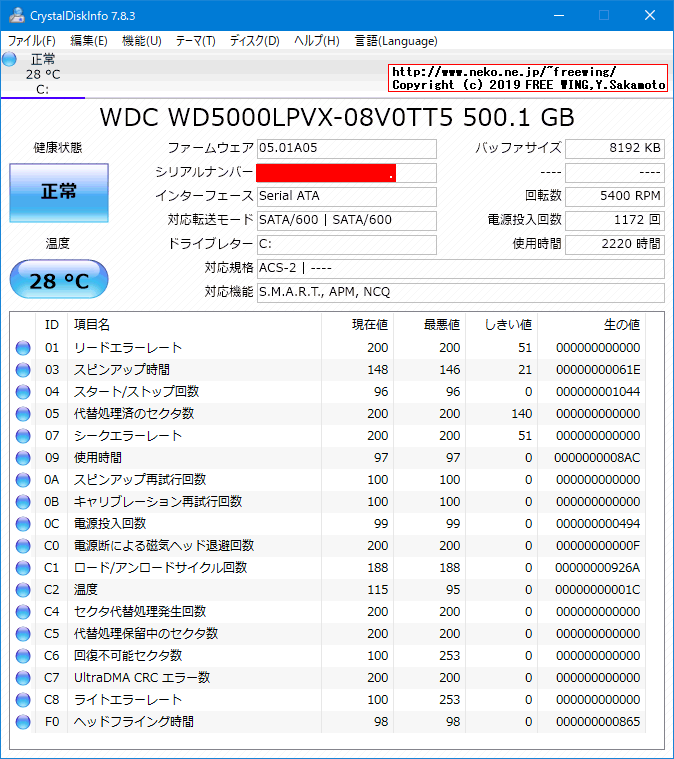This screenshot has height=759, width=674.
Task: Click the status circle icon next to 正常 28 °C
Action: 9,60
